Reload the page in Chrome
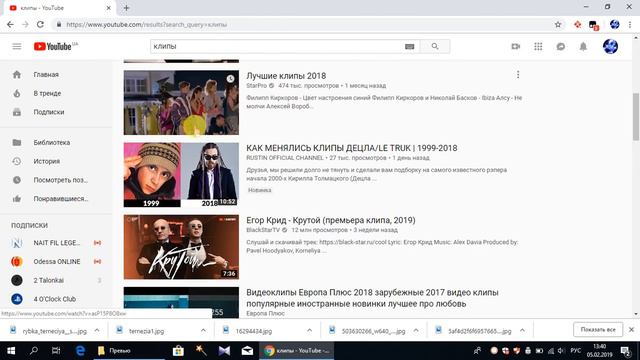Screen dimensions: 640x360 pos(40,24)
